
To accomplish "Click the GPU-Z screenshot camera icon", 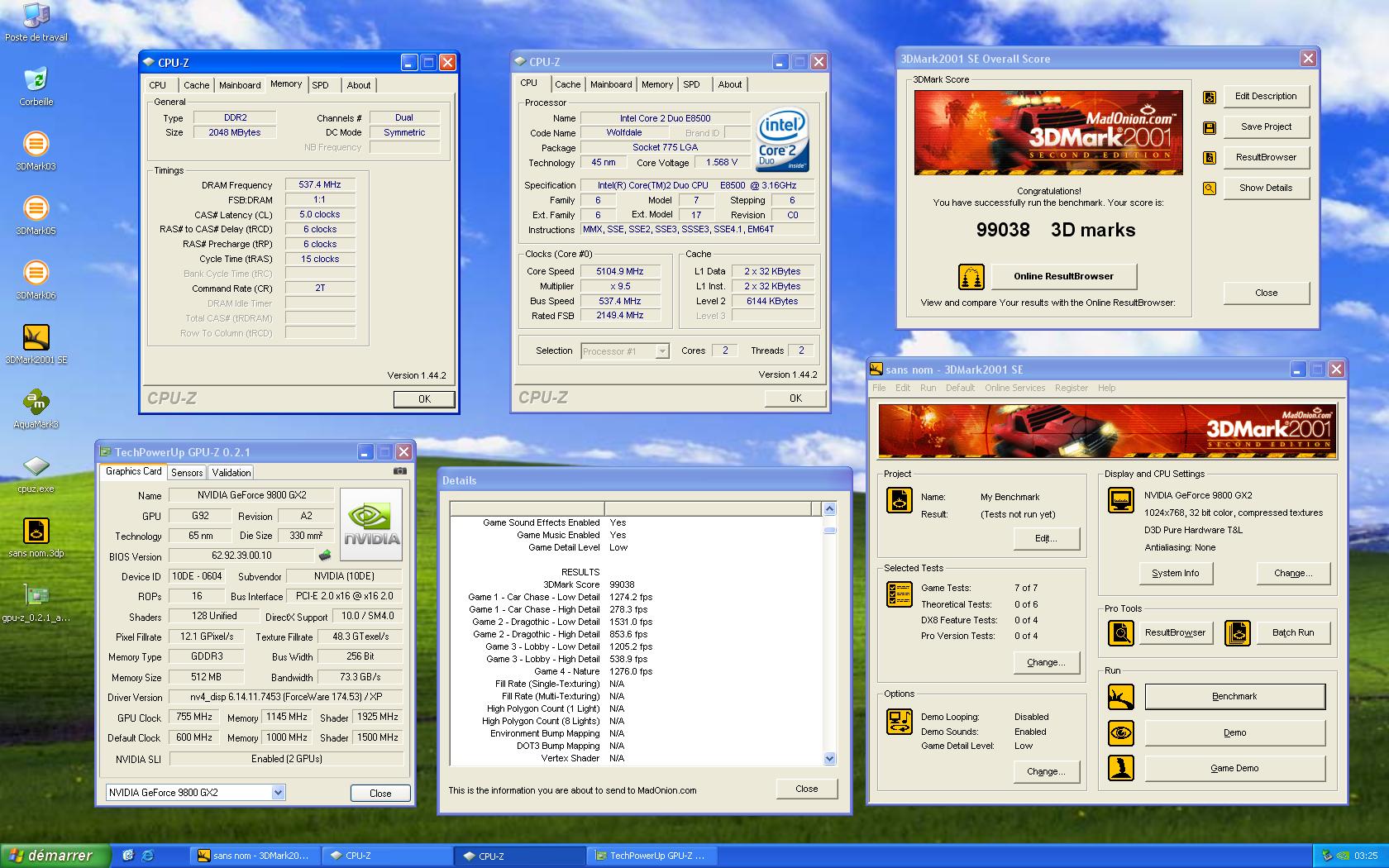I will click(x=400, y=471).
